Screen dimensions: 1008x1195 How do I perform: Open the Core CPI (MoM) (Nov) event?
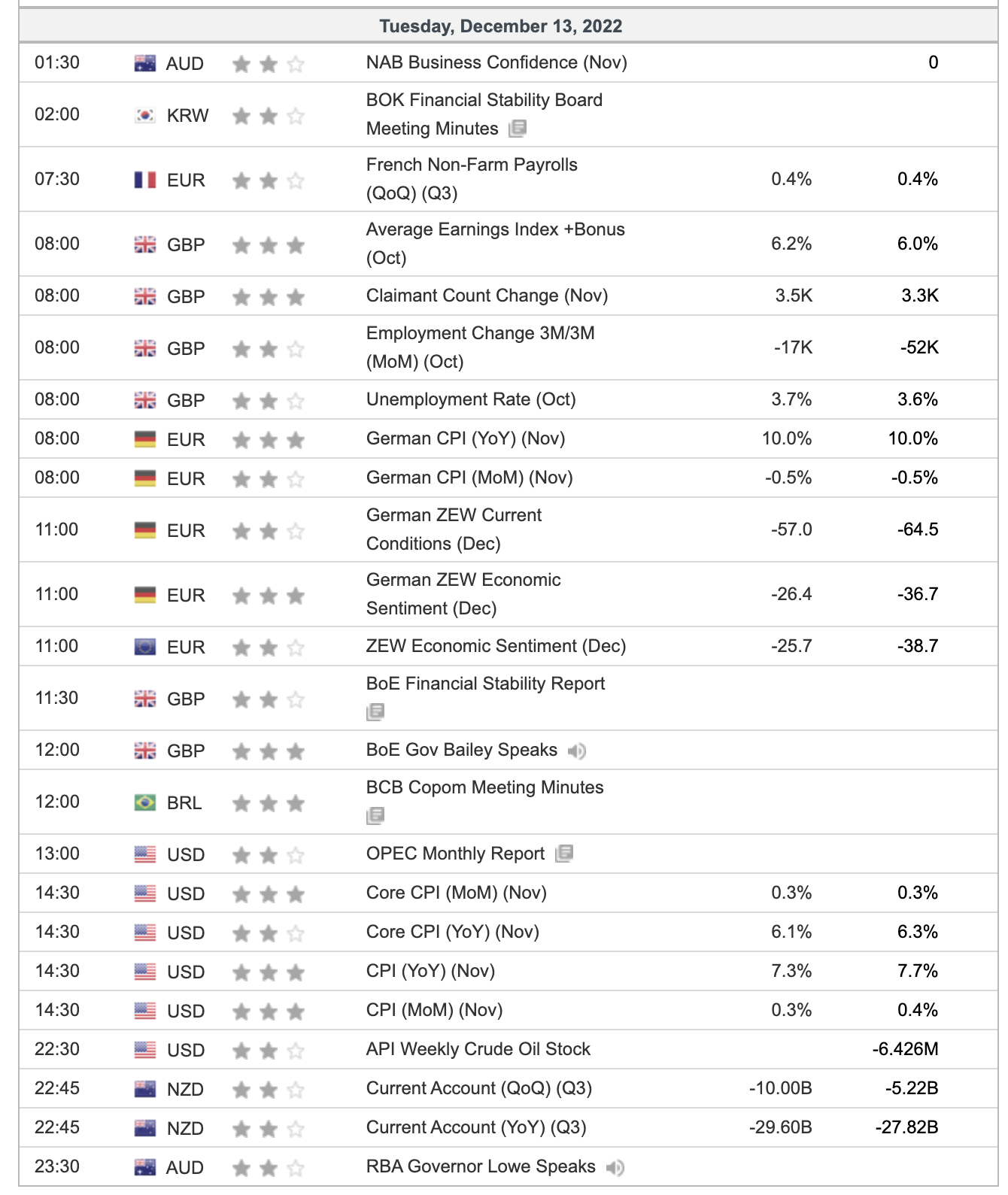(x=456, y=893)
